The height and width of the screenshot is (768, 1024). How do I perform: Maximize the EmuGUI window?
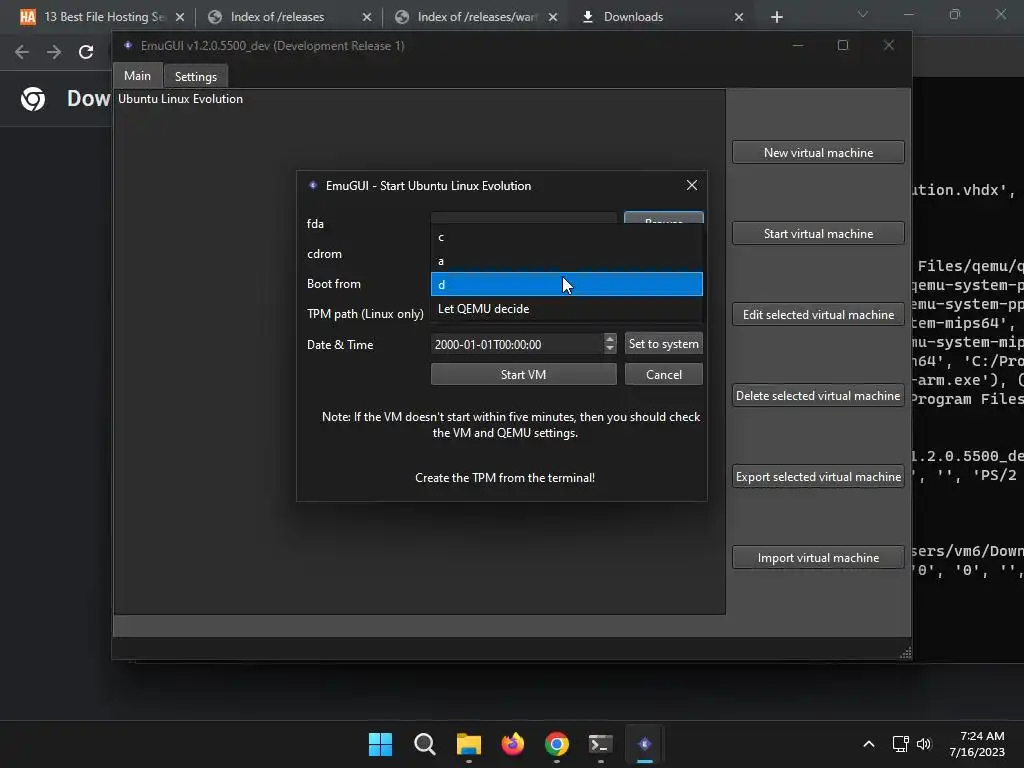click(x=843, y=45)
